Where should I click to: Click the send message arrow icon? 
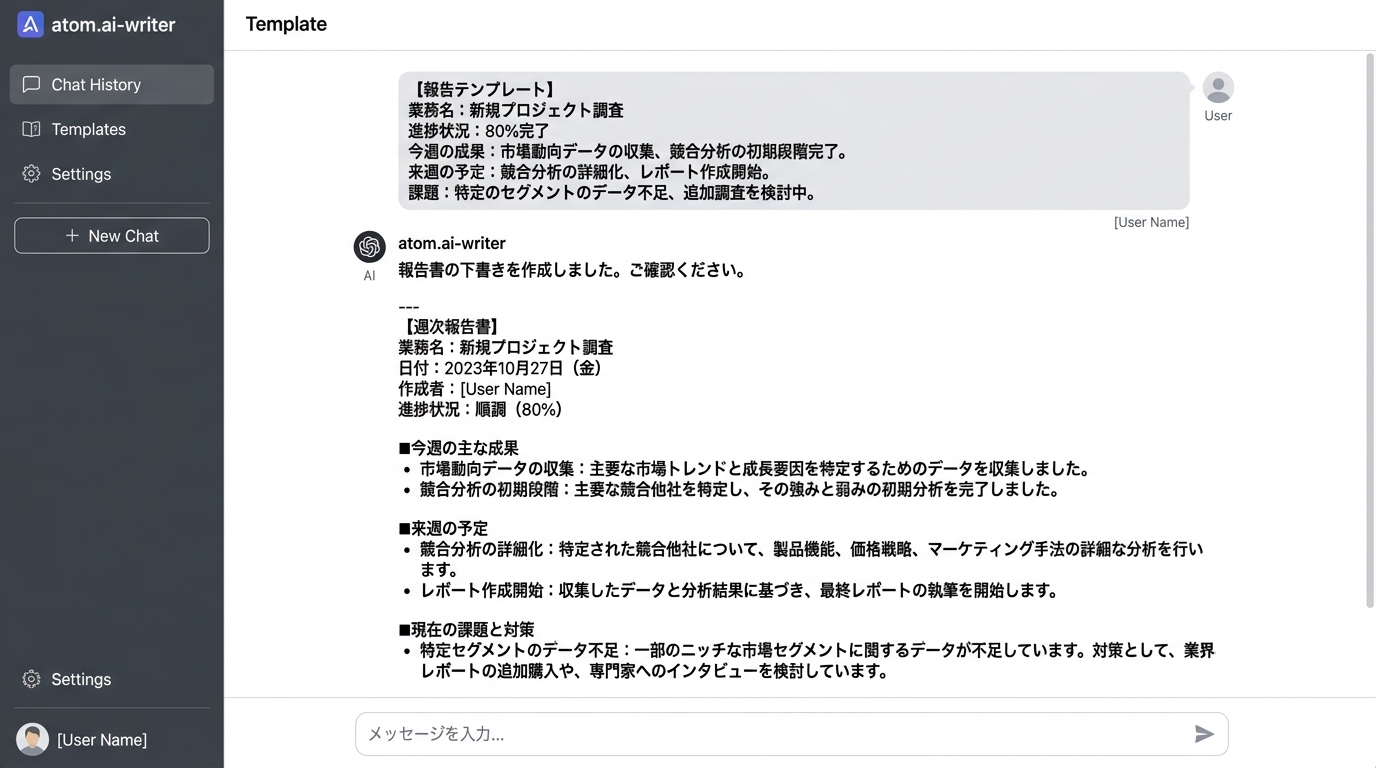tap(1204, 734)
